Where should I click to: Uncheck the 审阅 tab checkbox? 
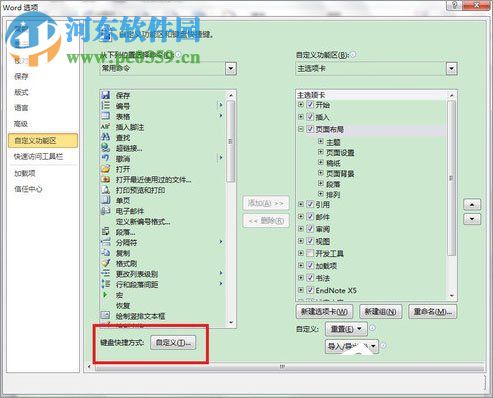pos(310,229)
